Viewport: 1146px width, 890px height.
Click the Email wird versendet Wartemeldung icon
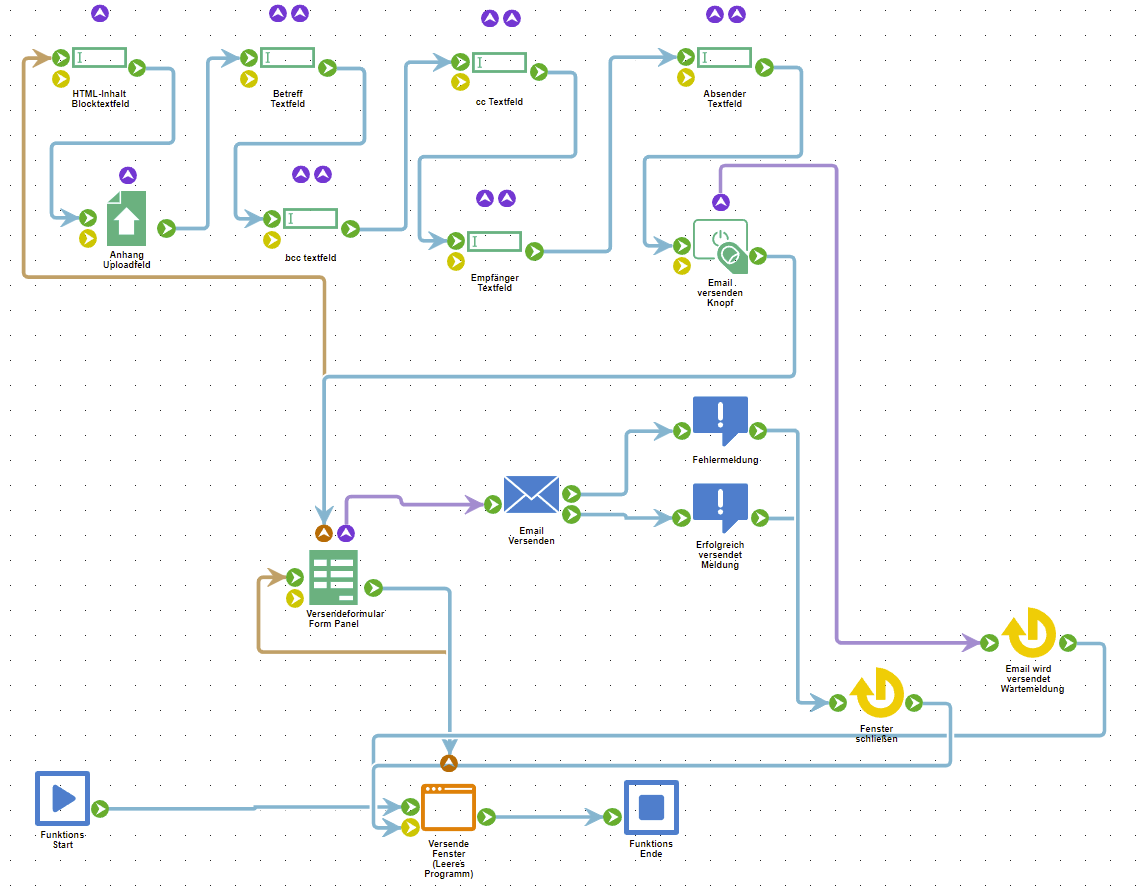[x=1029, y=634]
